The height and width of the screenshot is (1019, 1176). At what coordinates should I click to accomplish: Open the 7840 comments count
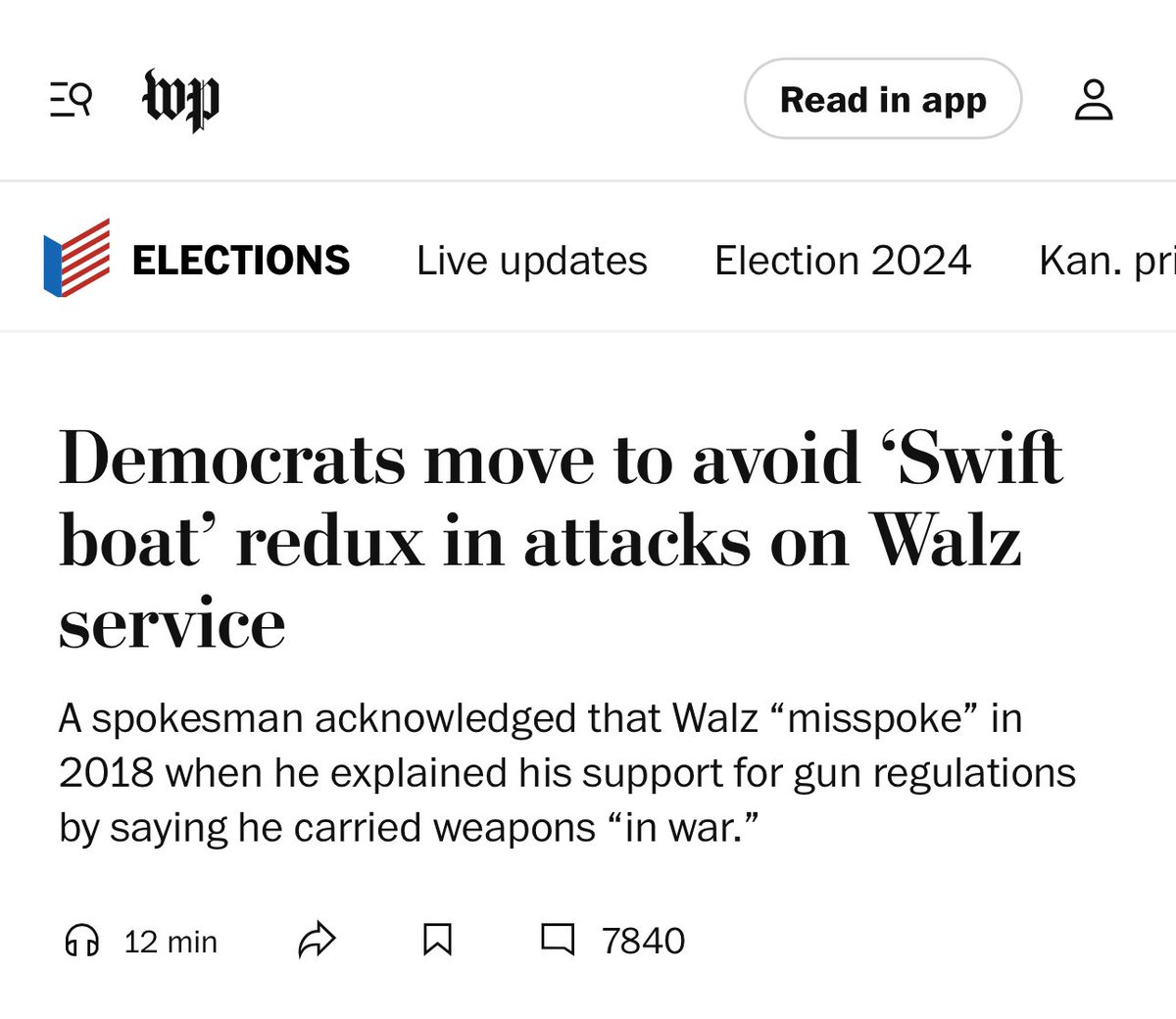click(x=643, y=942)
